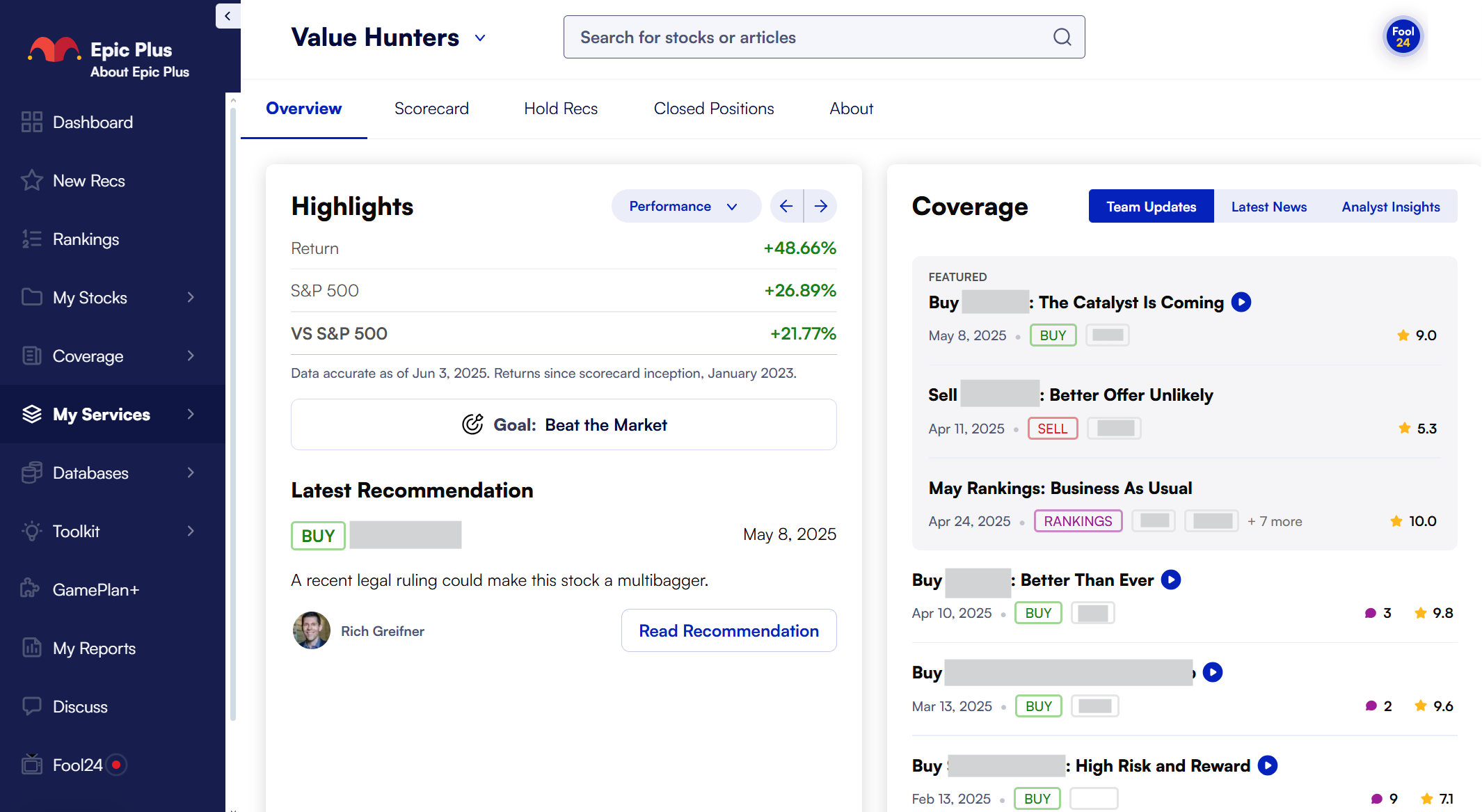
Task: Switch to the Scorecard tab
Action: coord(431,109)
